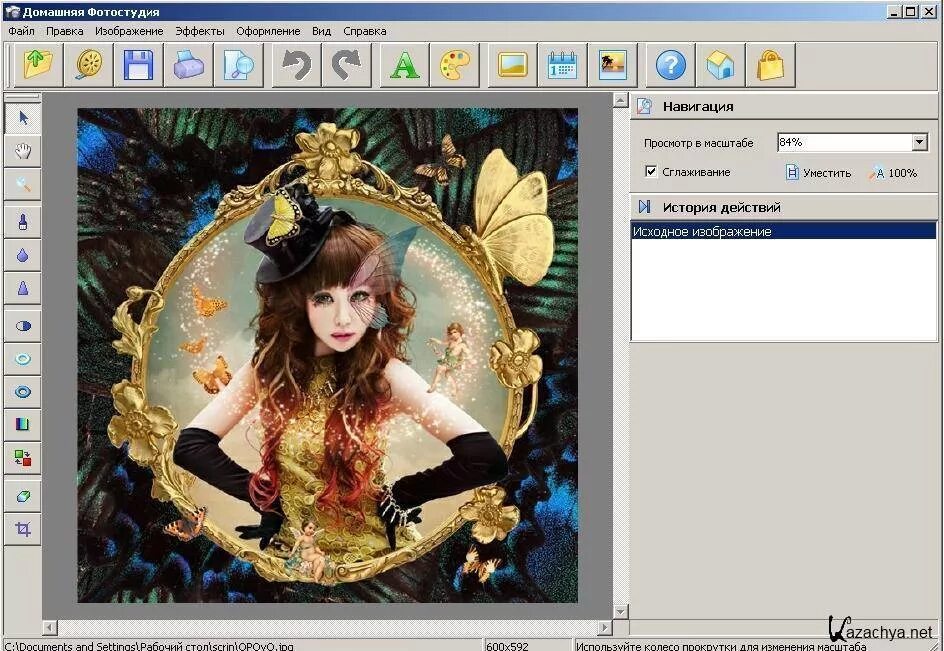Click the Уместить fit button
The width and height of the screenshot is (944, 651).
819,173
